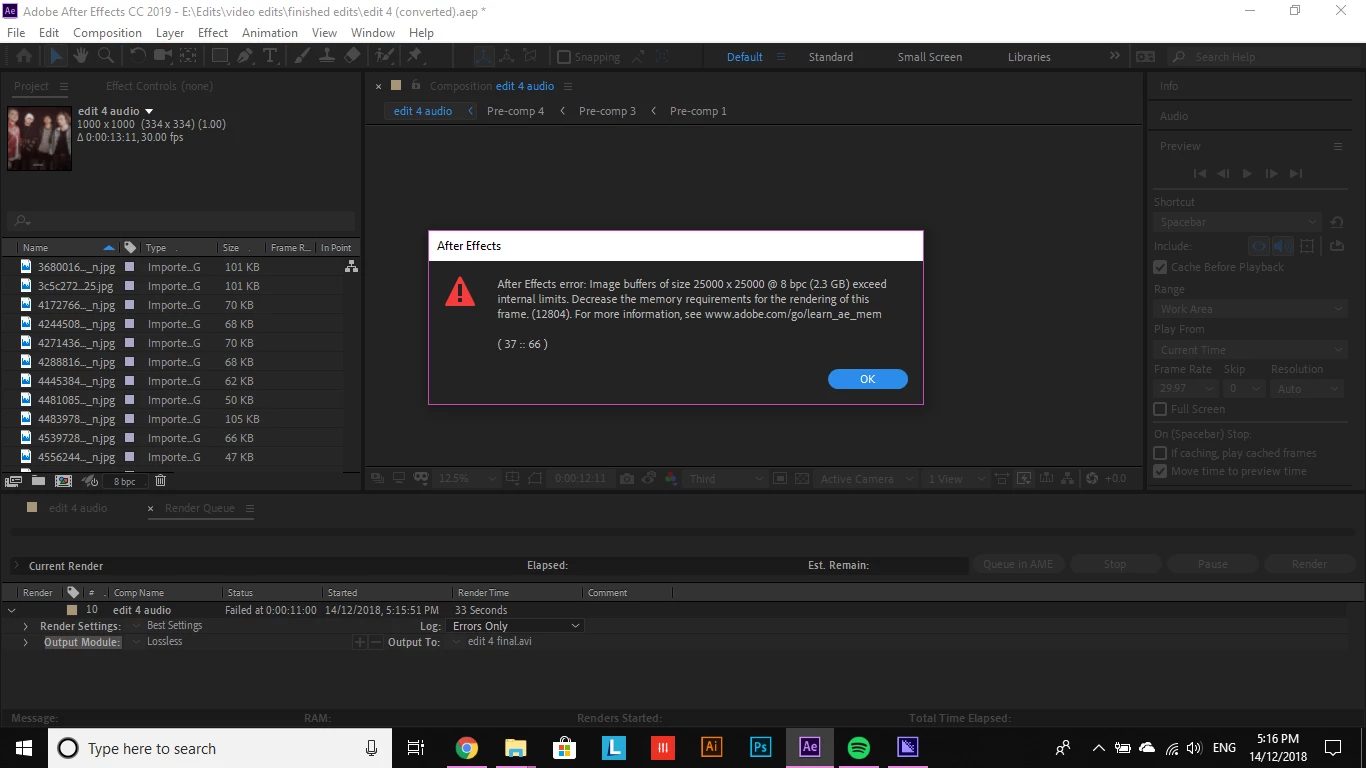Expand the Current Render details

point(16,566)
